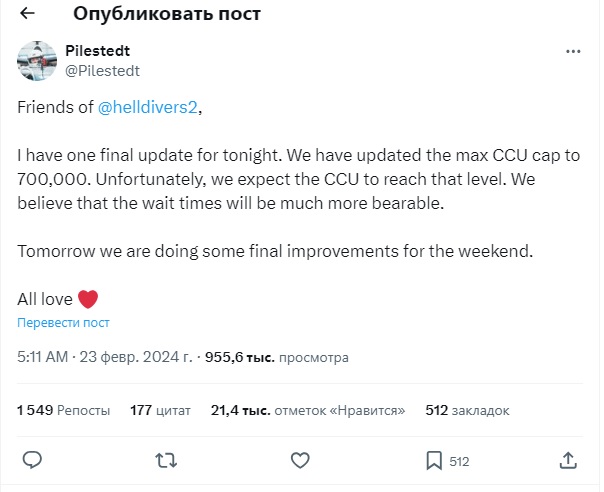The height and width of the screenshot is (492, 604).
Task: Open the @Pilestedt handle link
Action: click(x=103, y=70)
